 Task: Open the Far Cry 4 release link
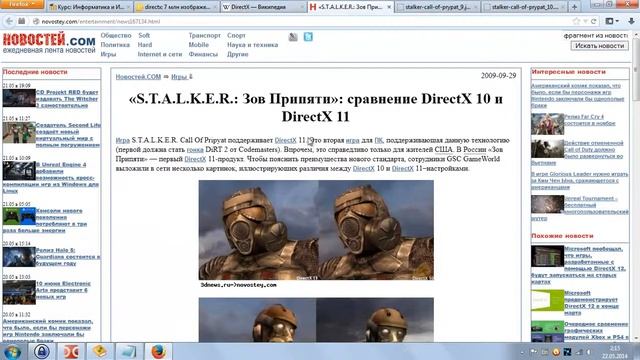point(590,120)
